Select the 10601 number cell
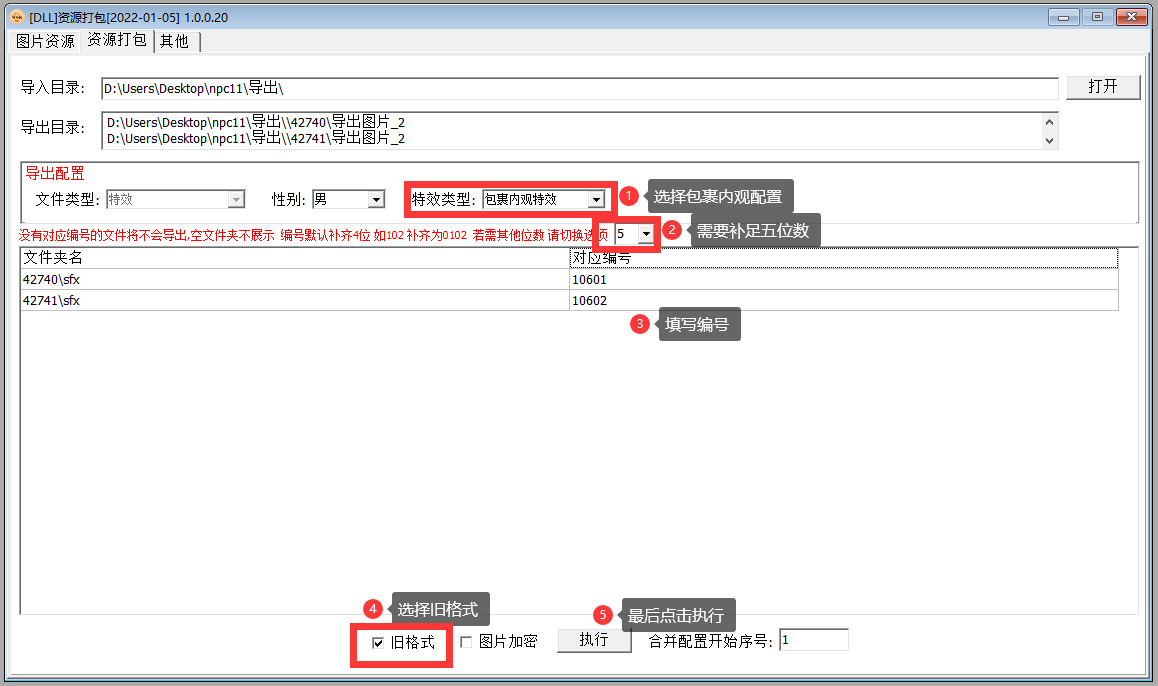 pyautogui.click(x=842, y=280)
